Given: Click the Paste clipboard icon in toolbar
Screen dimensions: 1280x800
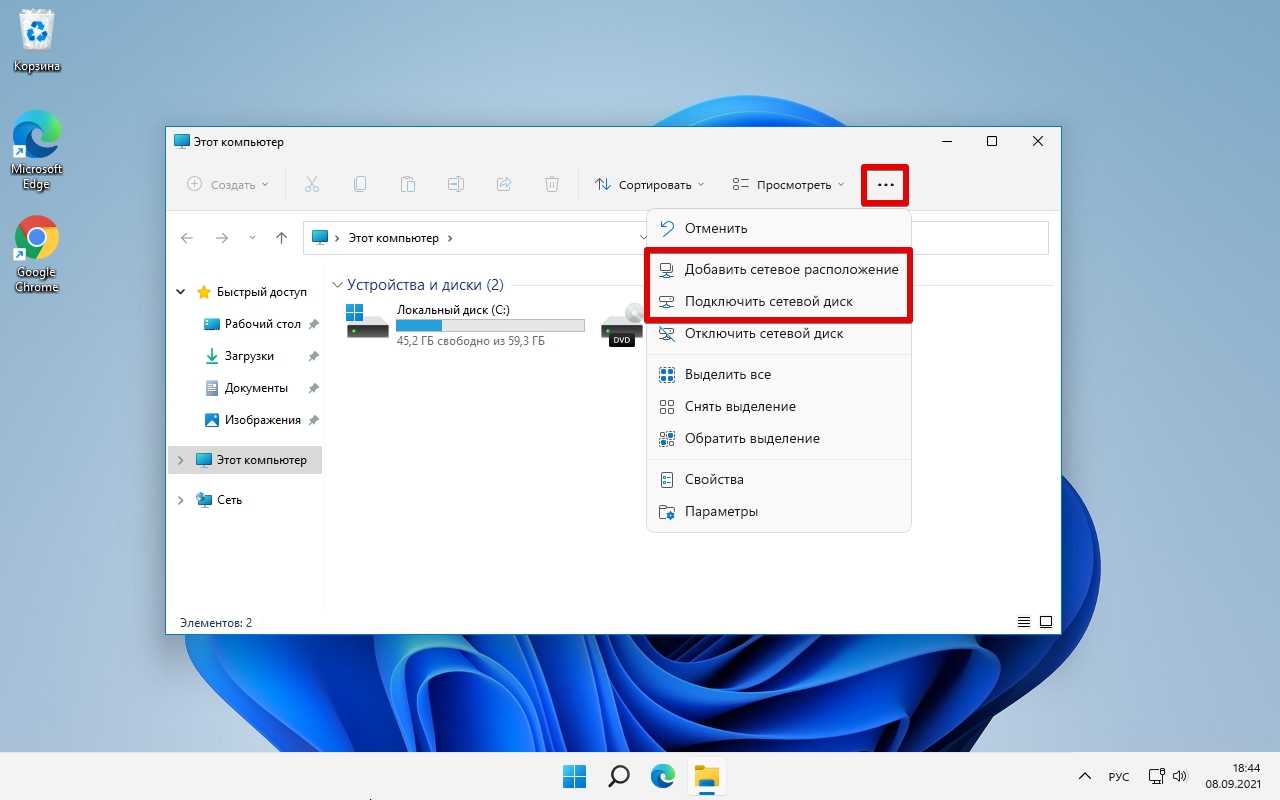Looking at the screenshot, I should click(x=408, y=184).
